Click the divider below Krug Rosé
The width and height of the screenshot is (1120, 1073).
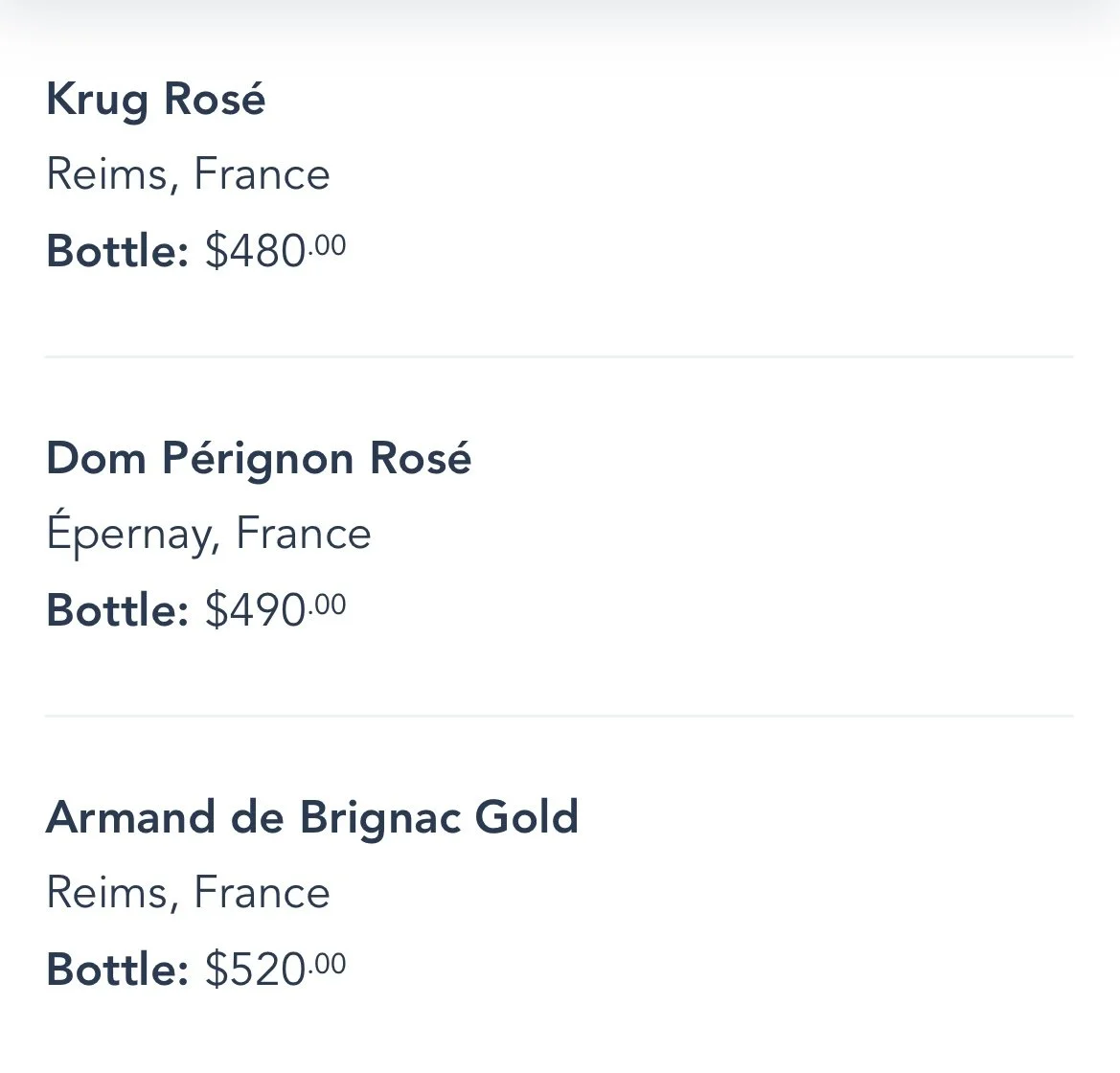[x=559, y=357]
